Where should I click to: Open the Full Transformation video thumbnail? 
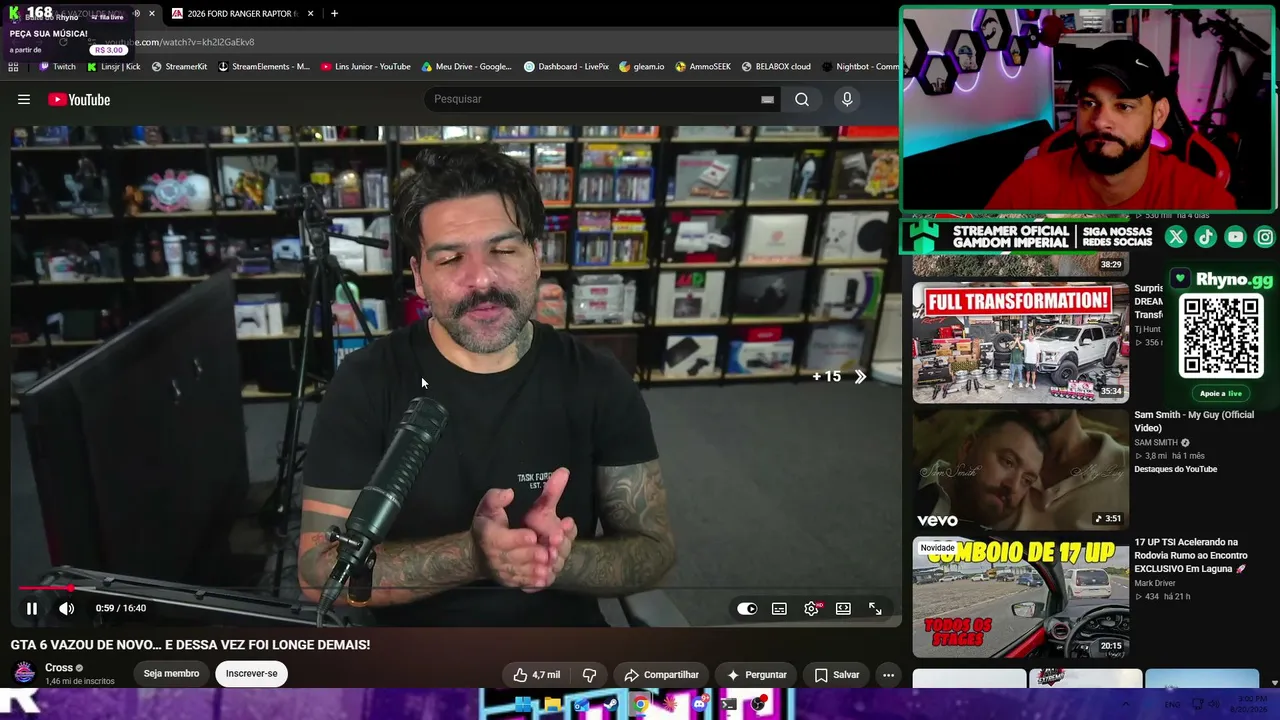1020,342
